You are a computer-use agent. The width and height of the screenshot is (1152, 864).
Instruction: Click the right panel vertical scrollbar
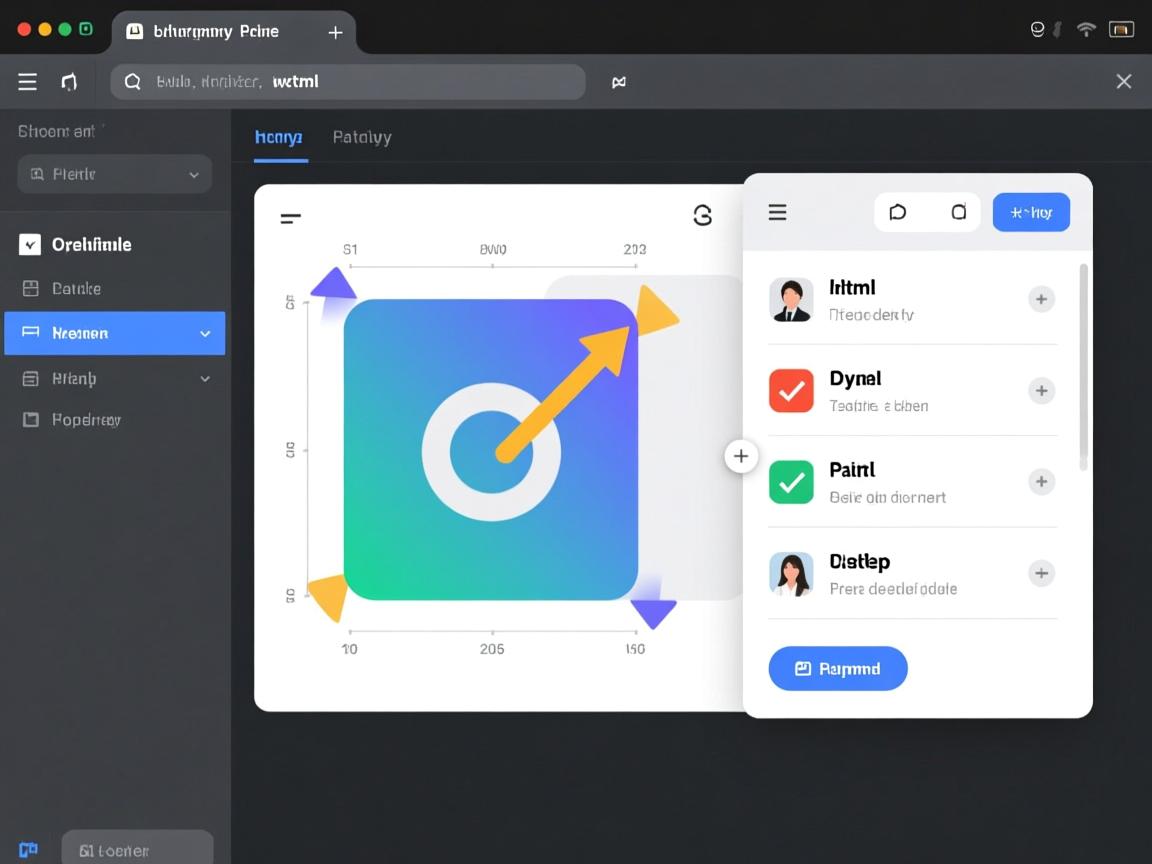coord(1083,366)
